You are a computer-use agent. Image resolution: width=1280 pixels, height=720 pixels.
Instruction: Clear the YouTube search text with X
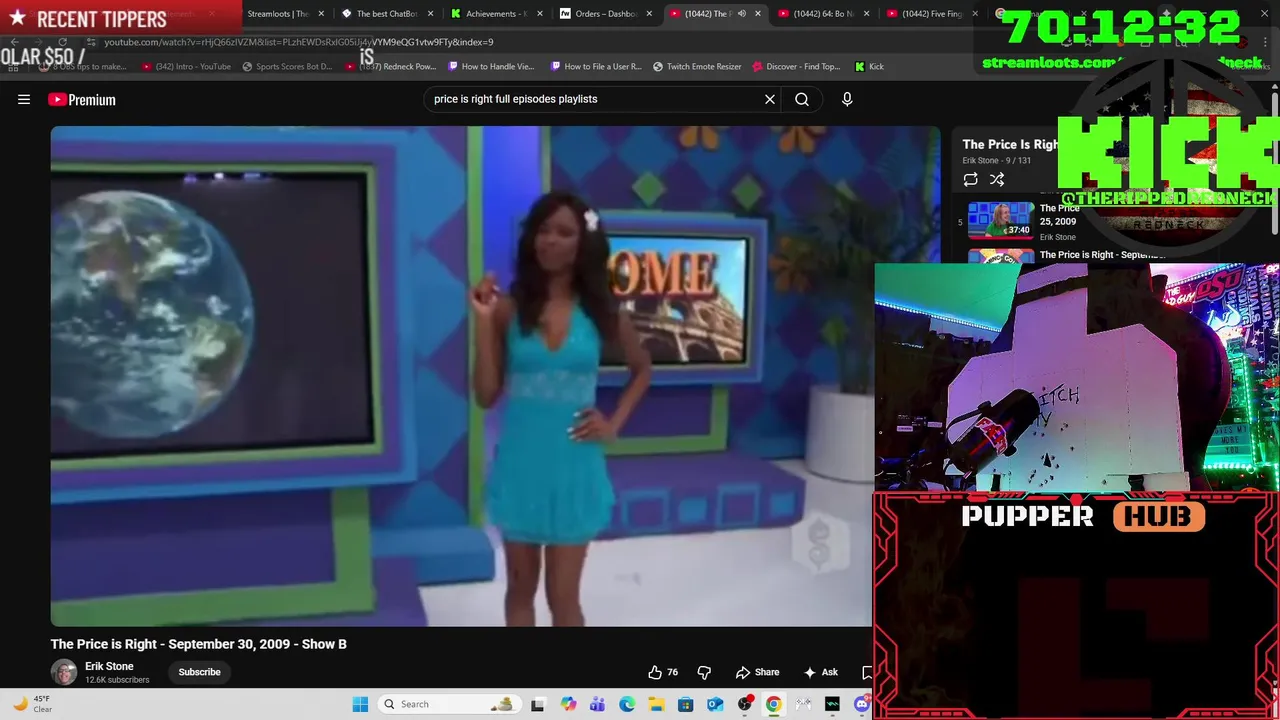coord(770,99)
